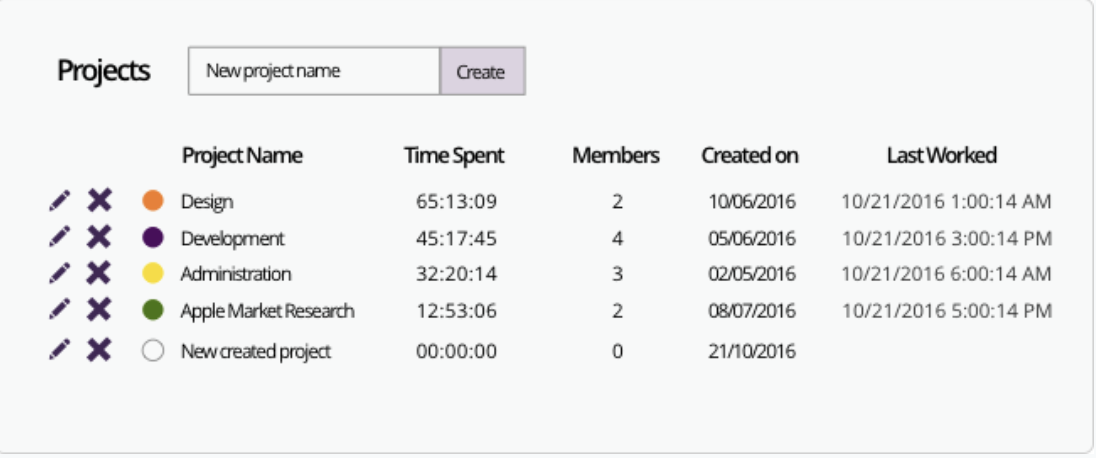The width and height of the screenshot is (1096, 458).
Task: Sort by the Time Spent column header
Action: click(454, 156)
